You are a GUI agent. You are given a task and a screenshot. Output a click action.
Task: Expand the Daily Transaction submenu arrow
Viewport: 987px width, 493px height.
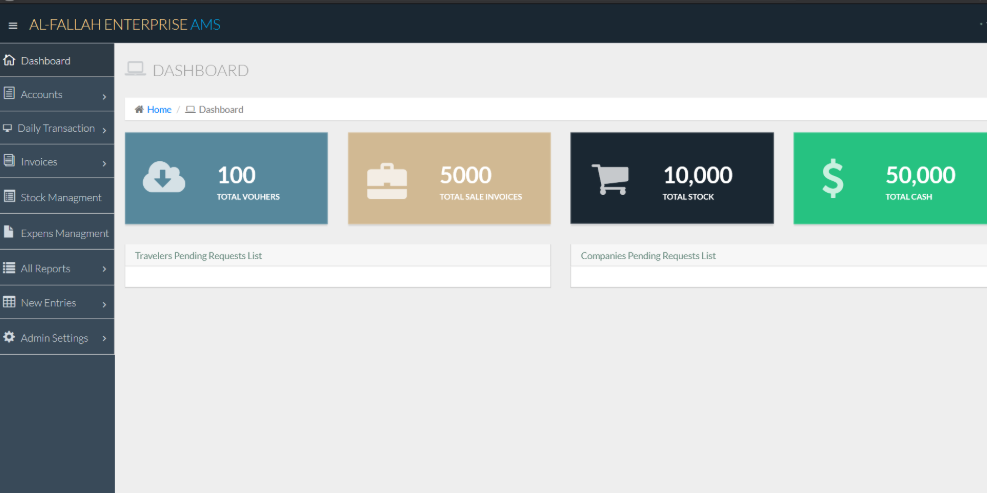pos(104,130)
